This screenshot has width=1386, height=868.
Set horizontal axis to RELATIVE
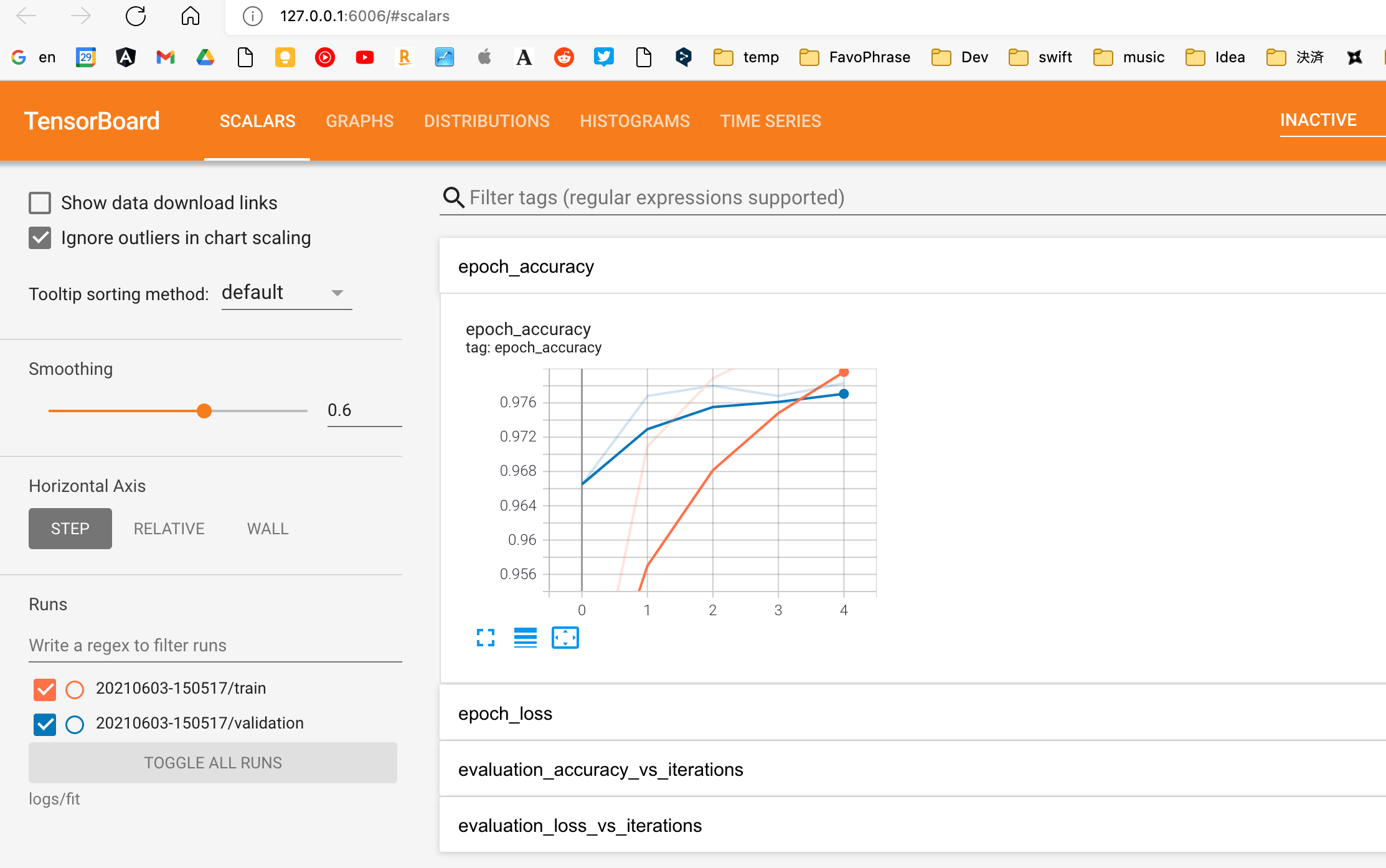coord(169,529)
